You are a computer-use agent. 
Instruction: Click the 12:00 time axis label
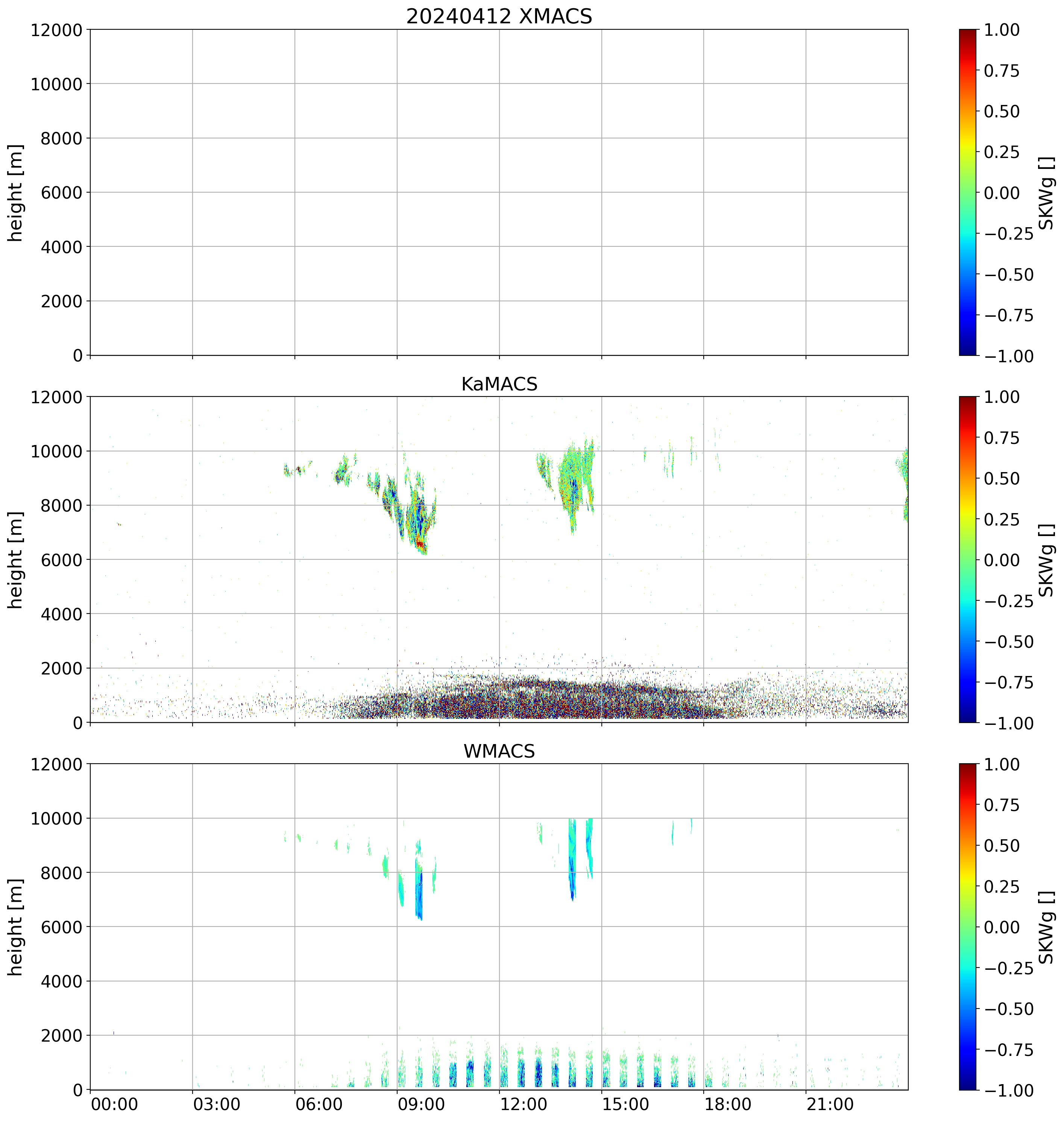[x=524, y=1104]
